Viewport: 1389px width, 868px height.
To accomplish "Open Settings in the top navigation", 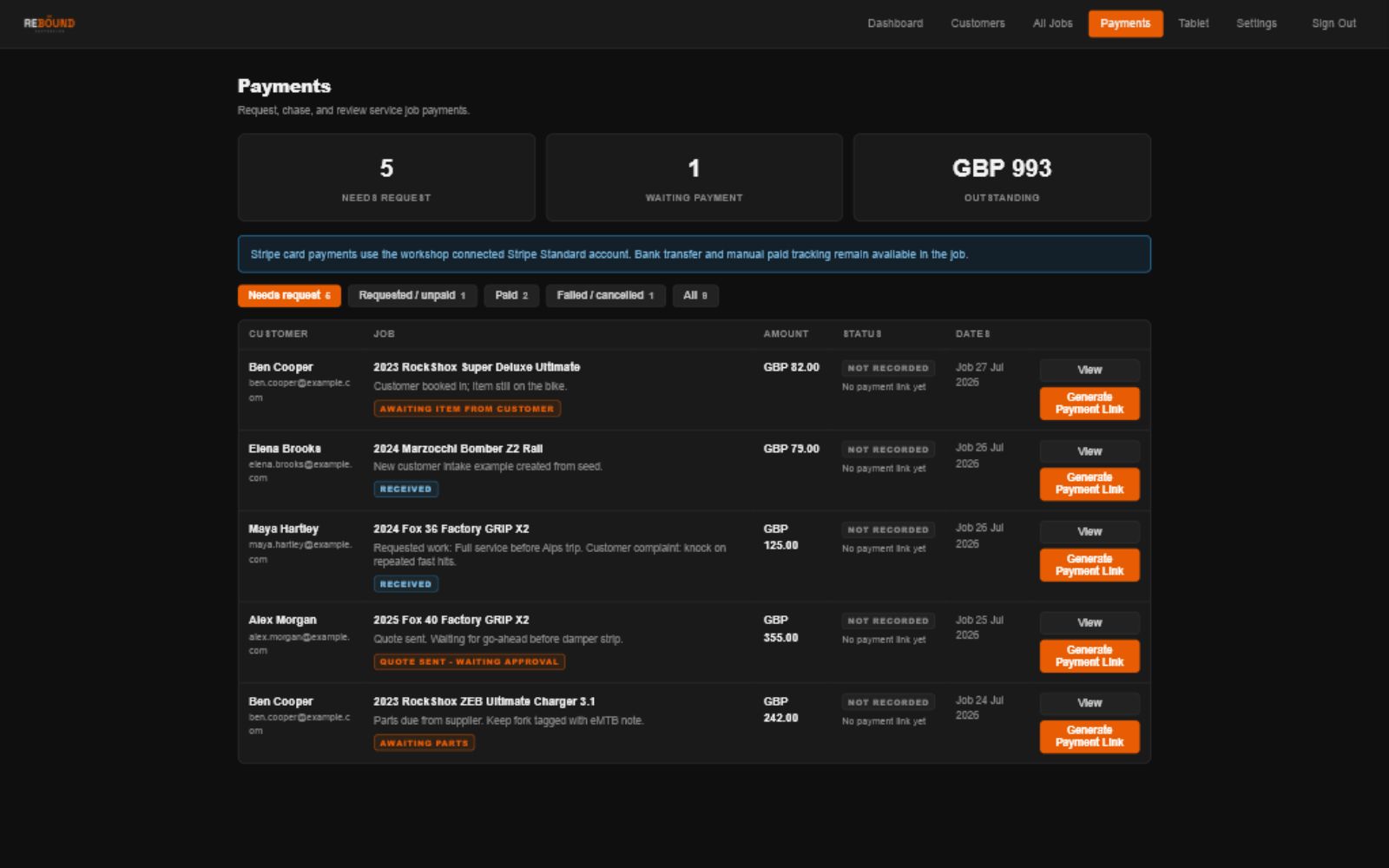I will pos(1256,23).
